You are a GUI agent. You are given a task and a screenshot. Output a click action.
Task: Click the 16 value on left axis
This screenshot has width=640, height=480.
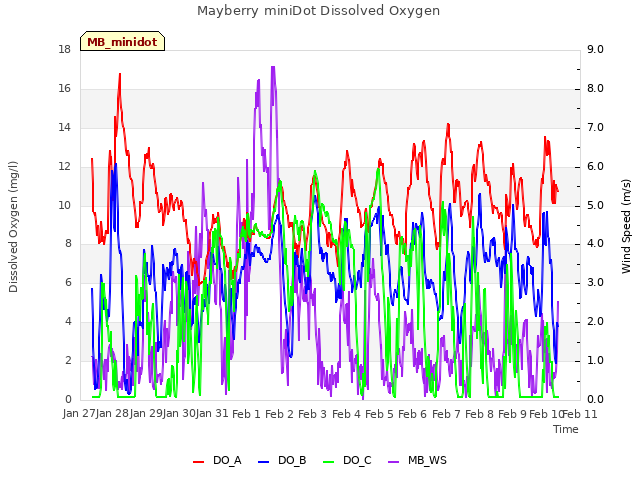[64, 88]
